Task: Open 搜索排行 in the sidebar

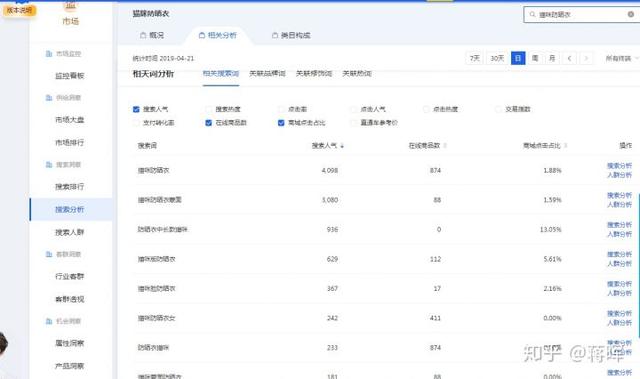Action: point(70,187)
